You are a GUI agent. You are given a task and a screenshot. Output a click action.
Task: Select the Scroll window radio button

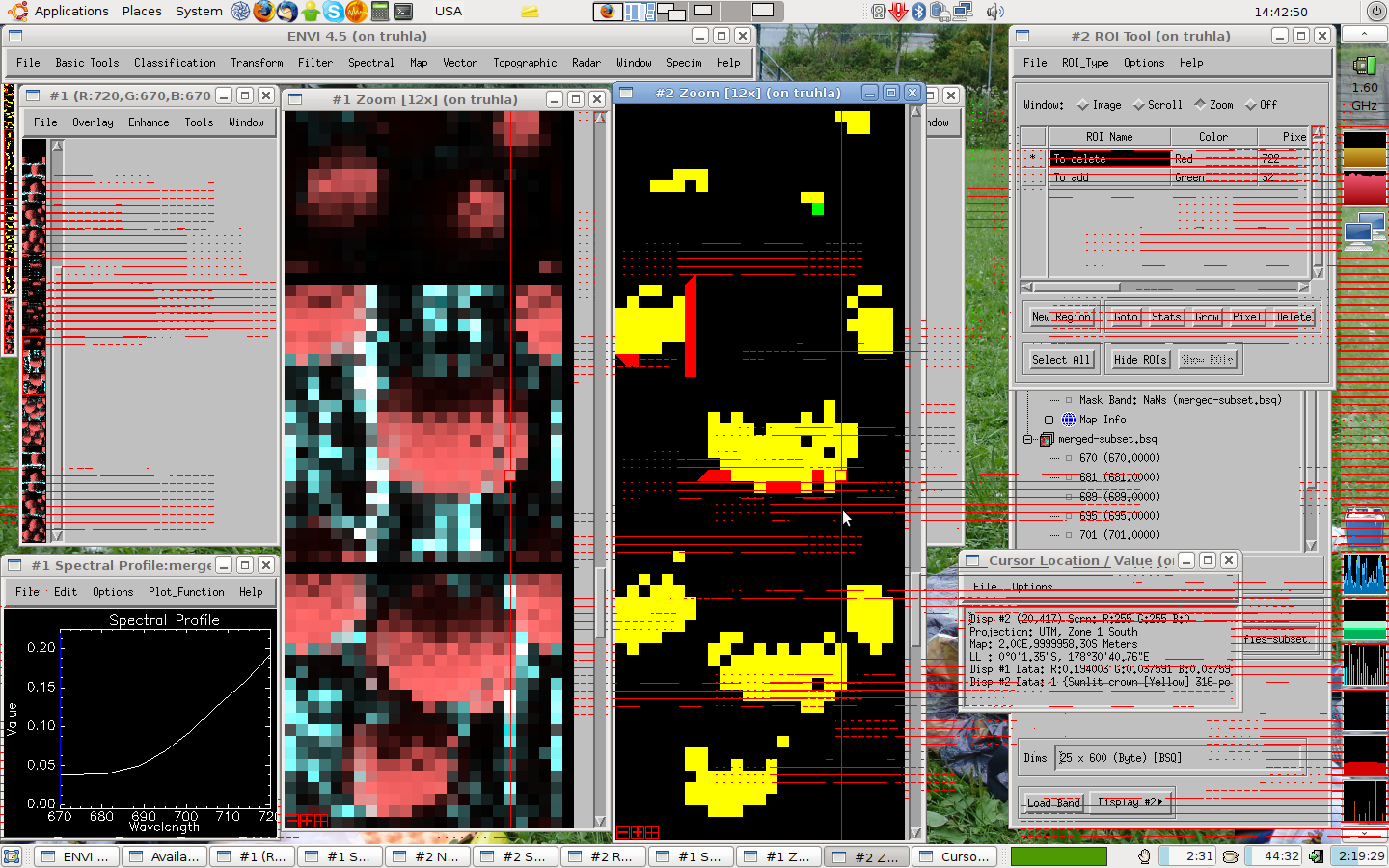coord(1138,105)
